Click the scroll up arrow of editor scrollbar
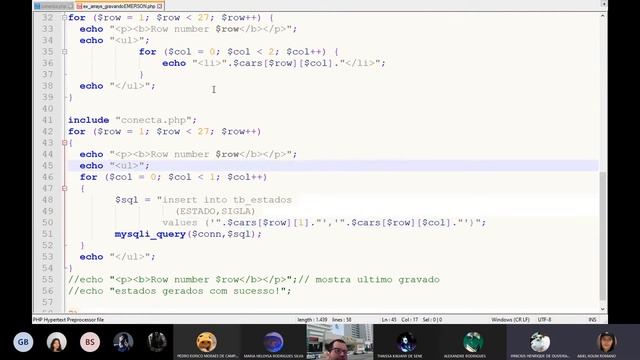The image size is (640, 360). (603, 16)
